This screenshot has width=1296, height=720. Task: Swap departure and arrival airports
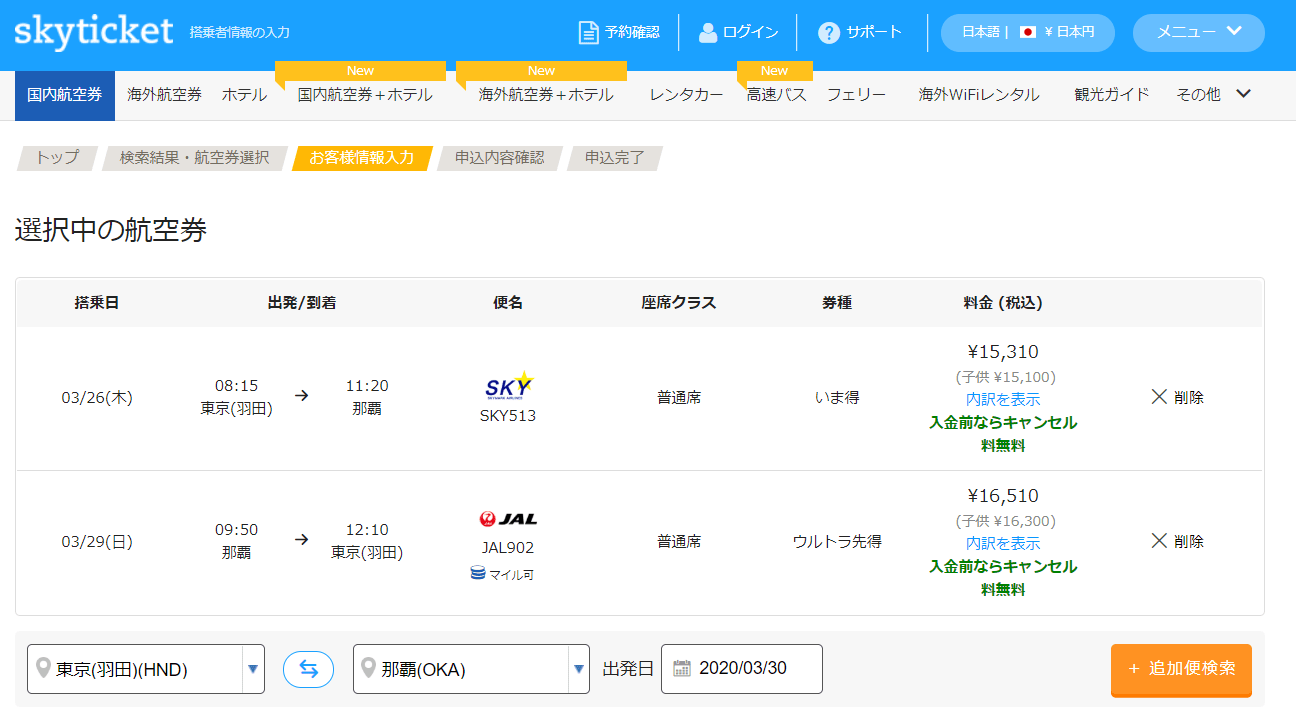tap(309, 669)
